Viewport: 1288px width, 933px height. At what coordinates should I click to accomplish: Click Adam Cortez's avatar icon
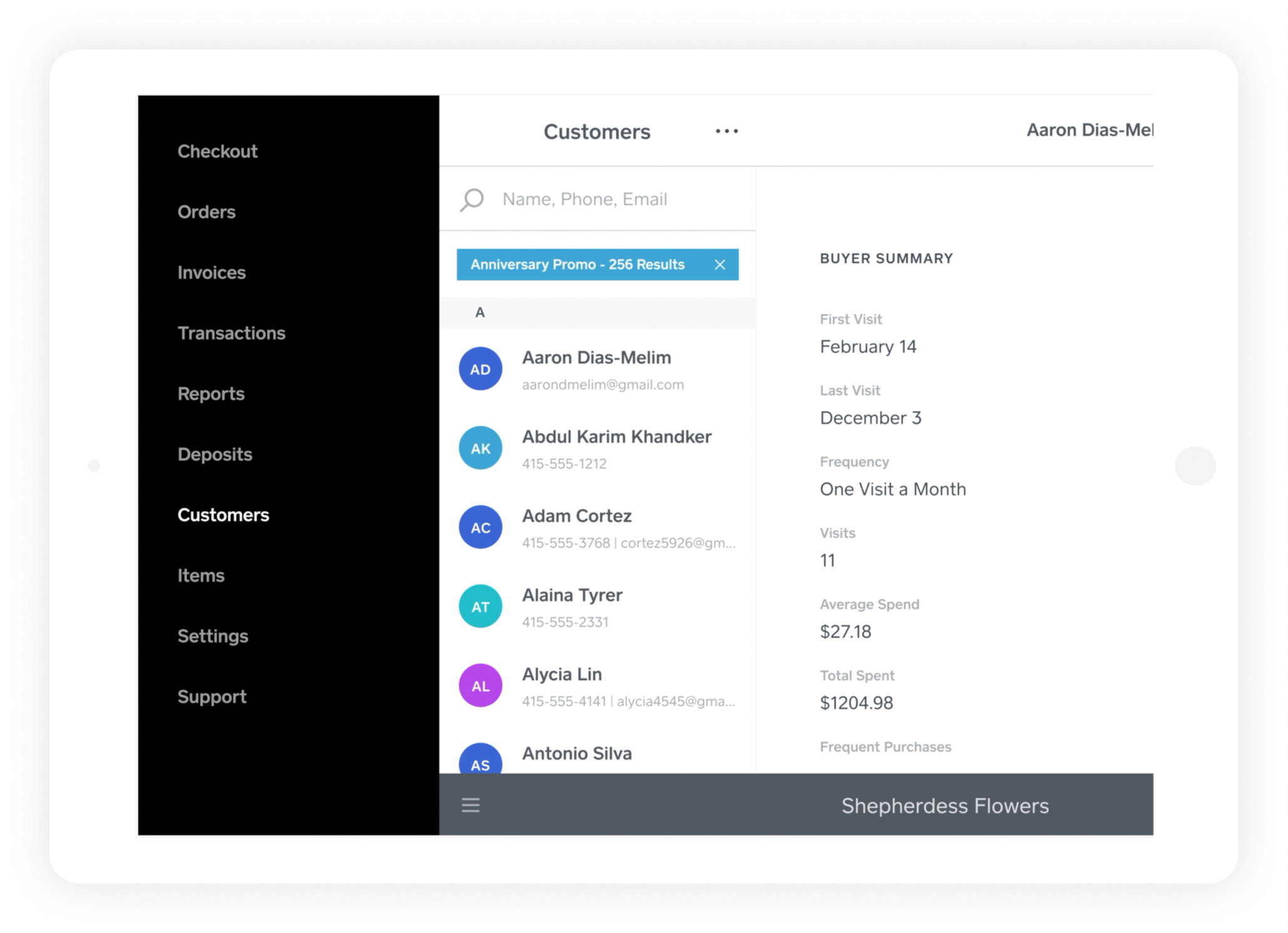click(480, 527)
